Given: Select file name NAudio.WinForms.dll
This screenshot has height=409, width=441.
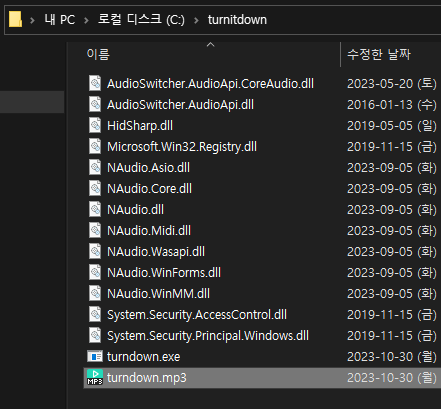Looking at the screenshot, I should tap(164, 273).
